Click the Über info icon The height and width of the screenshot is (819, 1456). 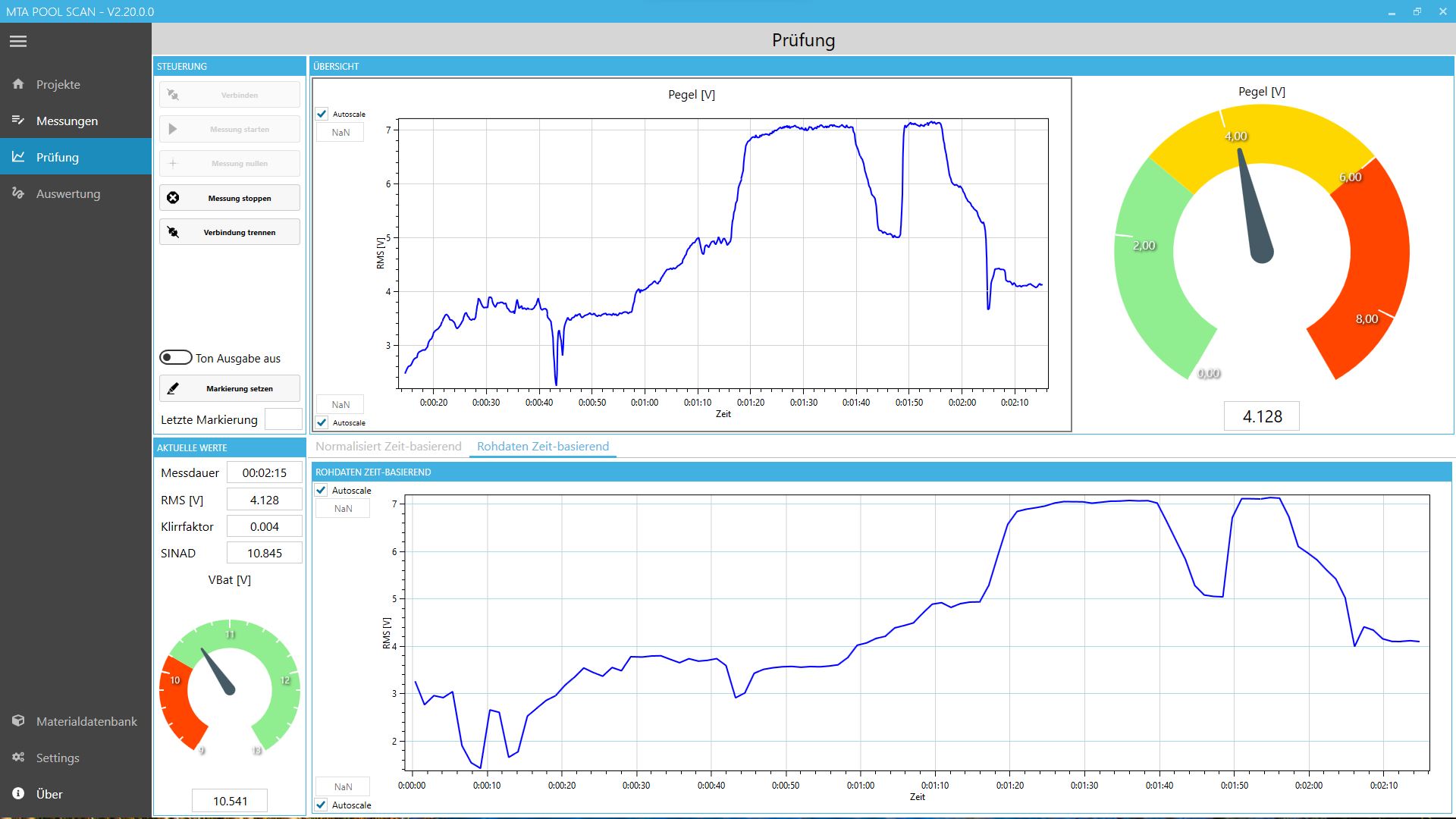point(18,794)
